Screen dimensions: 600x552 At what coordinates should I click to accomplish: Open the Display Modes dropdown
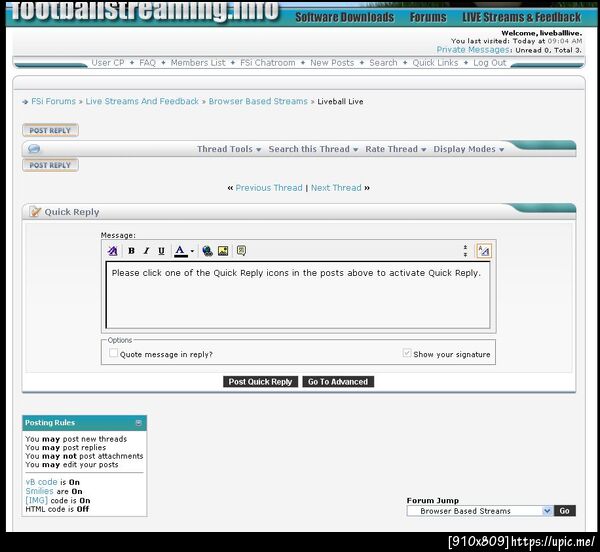pyautogui.click(x=468, y=149)
